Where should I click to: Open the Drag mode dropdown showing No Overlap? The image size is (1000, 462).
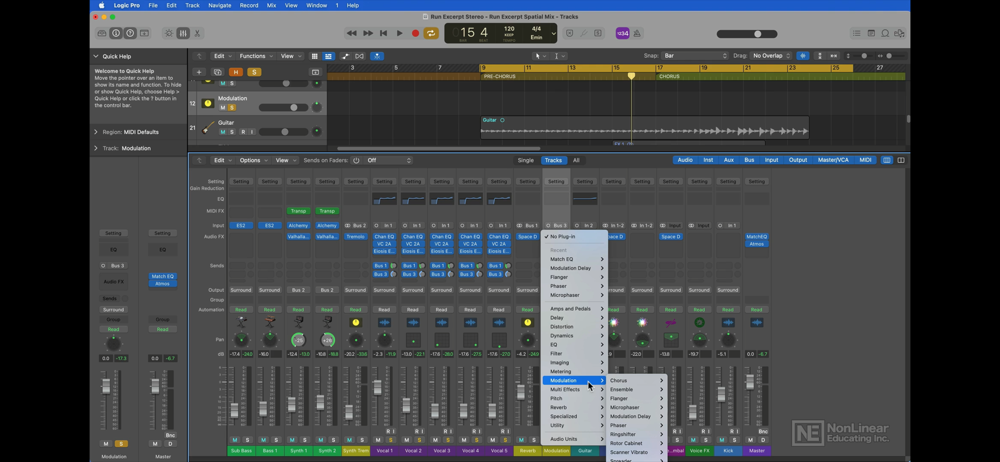point(771,56)
